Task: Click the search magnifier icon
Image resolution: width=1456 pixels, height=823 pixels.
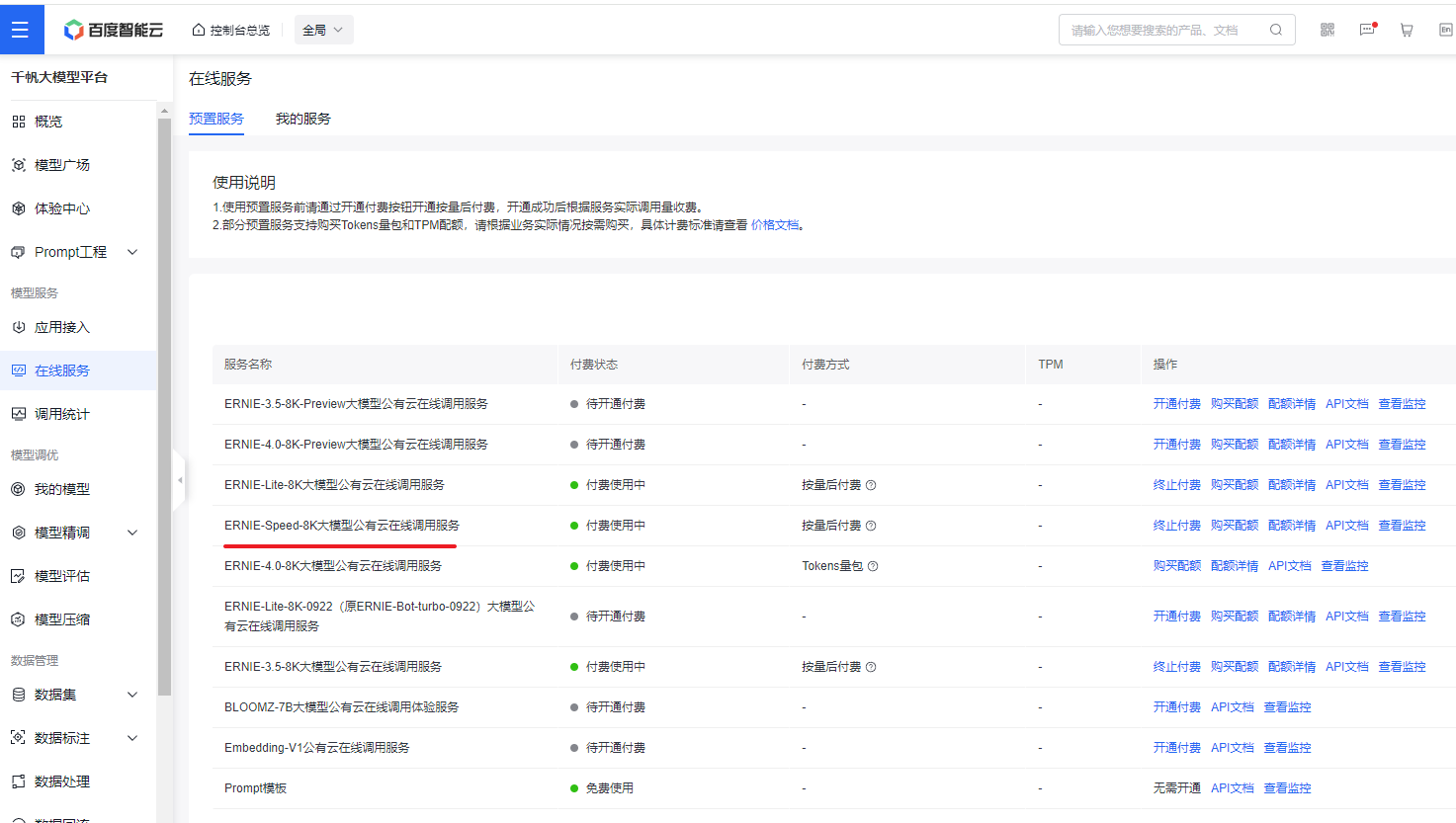Action: (x=1276, y=30)
